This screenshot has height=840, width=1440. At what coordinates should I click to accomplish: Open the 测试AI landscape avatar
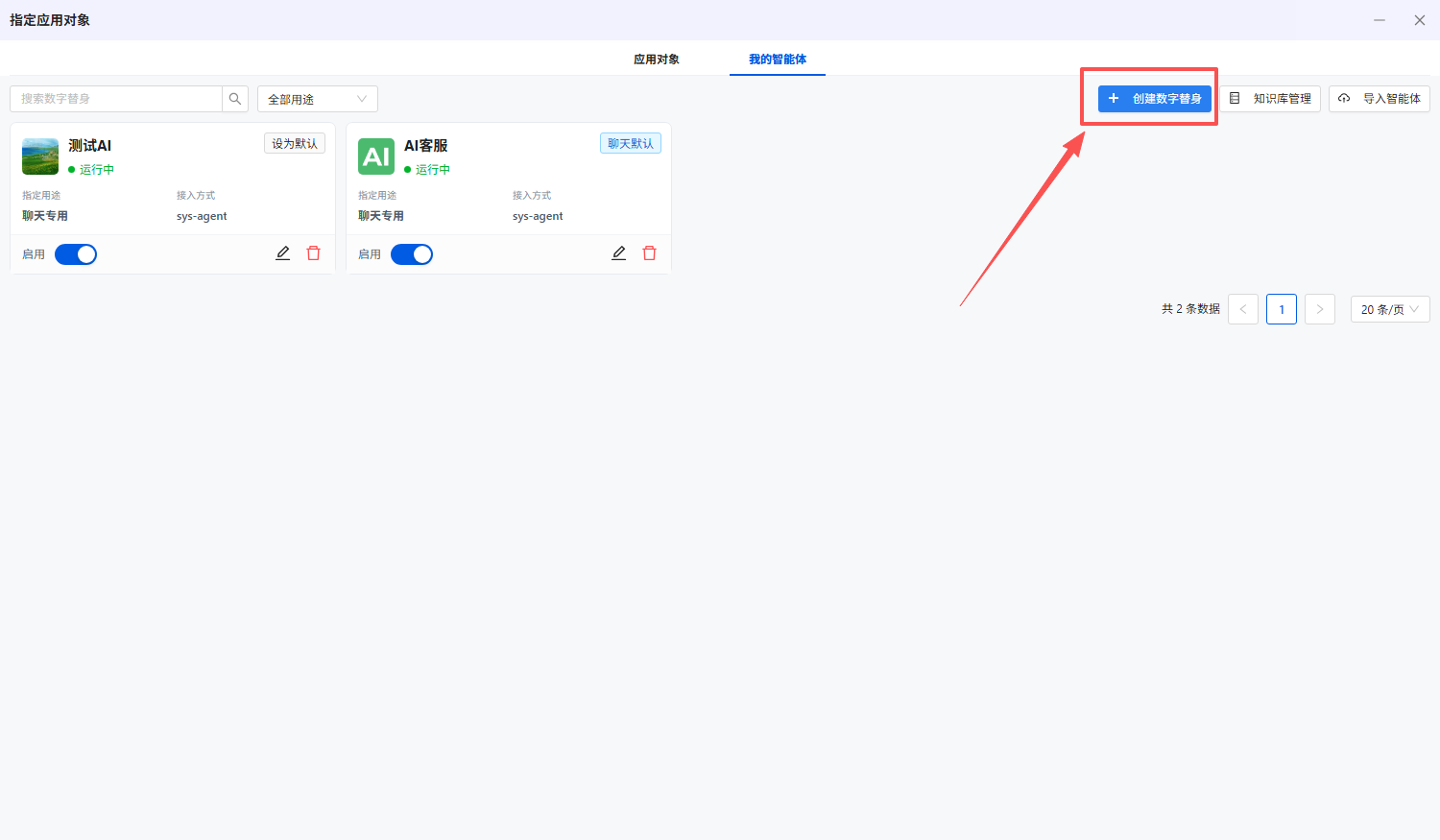pos(40,156)
